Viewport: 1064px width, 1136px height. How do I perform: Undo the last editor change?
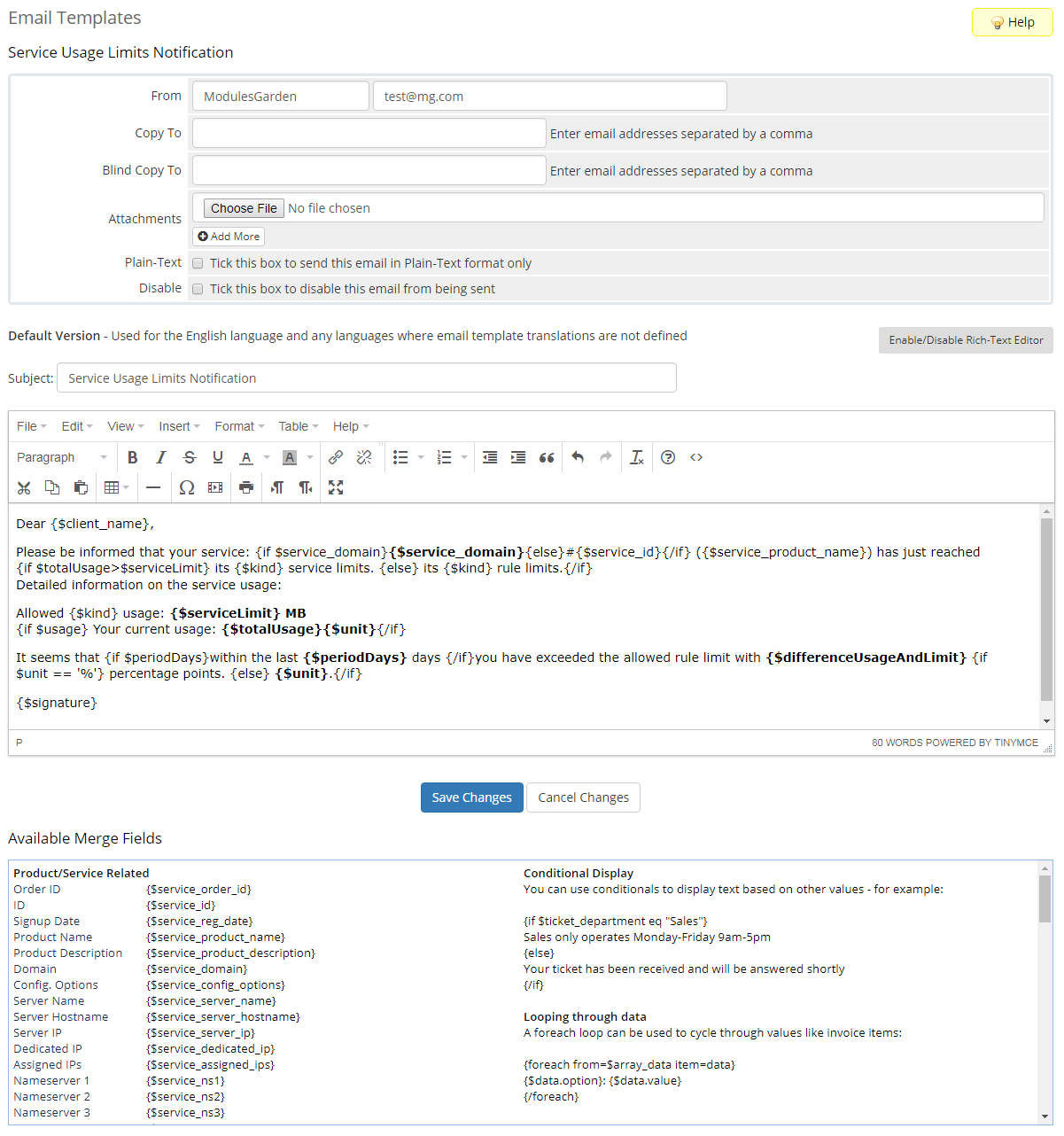click(578, 457)
